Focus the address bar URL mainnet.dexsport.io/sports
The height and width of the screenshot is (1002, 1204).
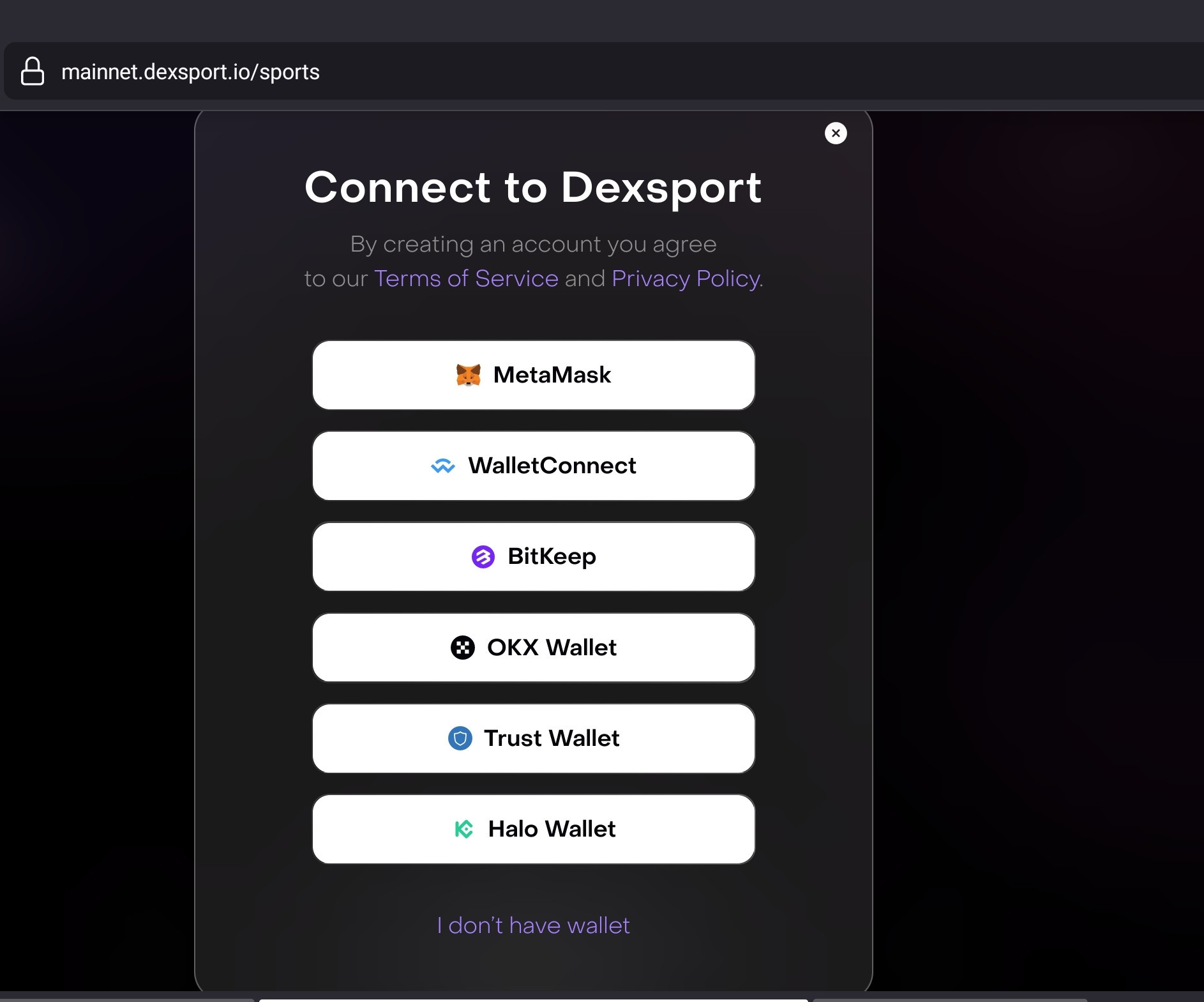coord(190,72)
